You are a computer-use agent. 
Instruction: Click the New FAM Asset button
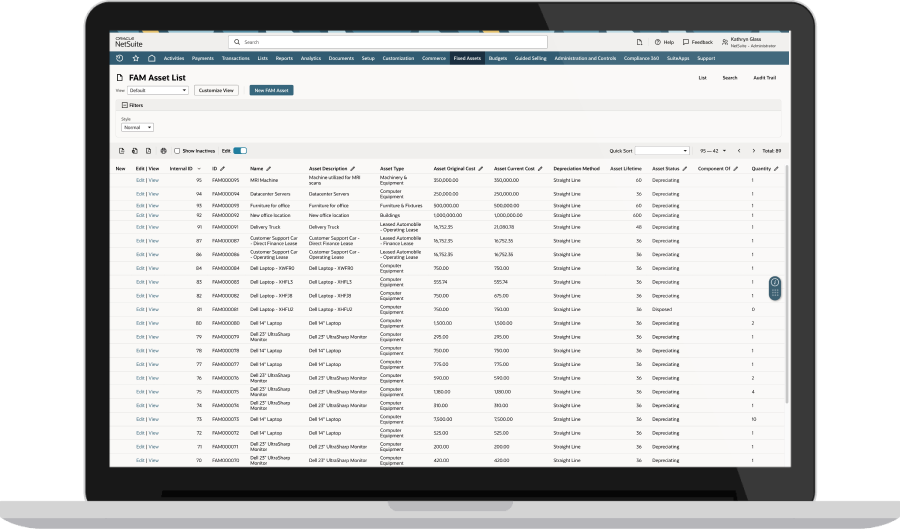pyautogui.click(x=271, y=90)
